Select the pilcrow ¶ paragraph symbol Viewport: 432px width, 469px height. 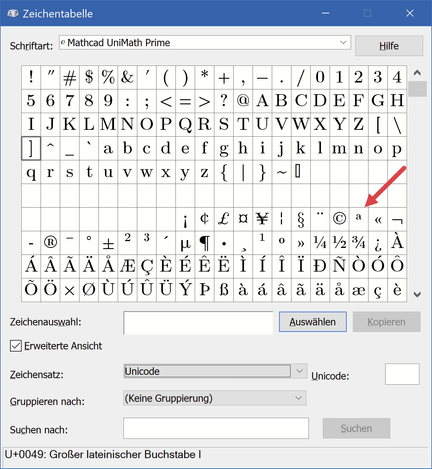pyautogui.click(x=204, y=243)
